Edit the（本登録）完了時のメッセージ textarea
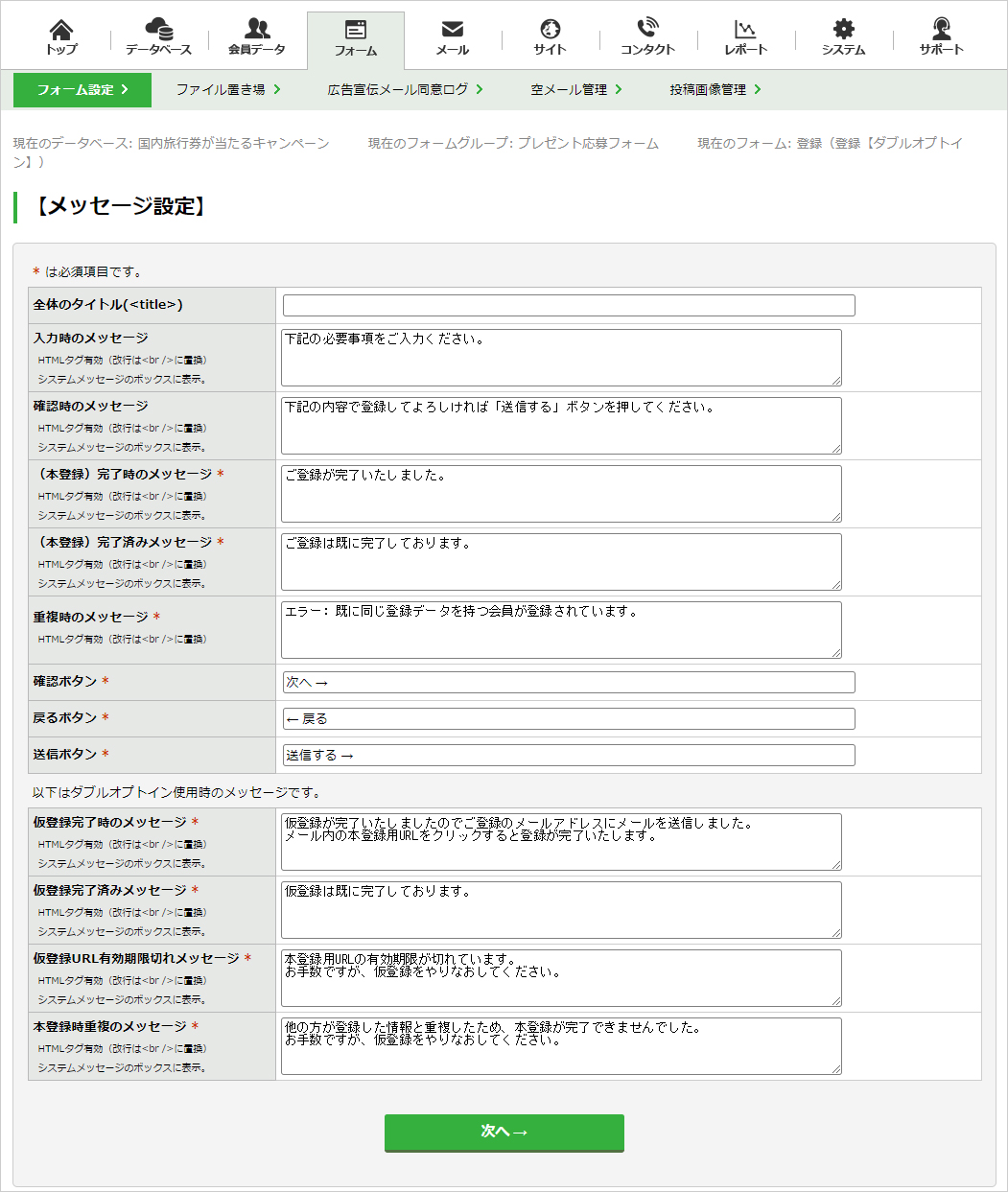 [562, 494]
